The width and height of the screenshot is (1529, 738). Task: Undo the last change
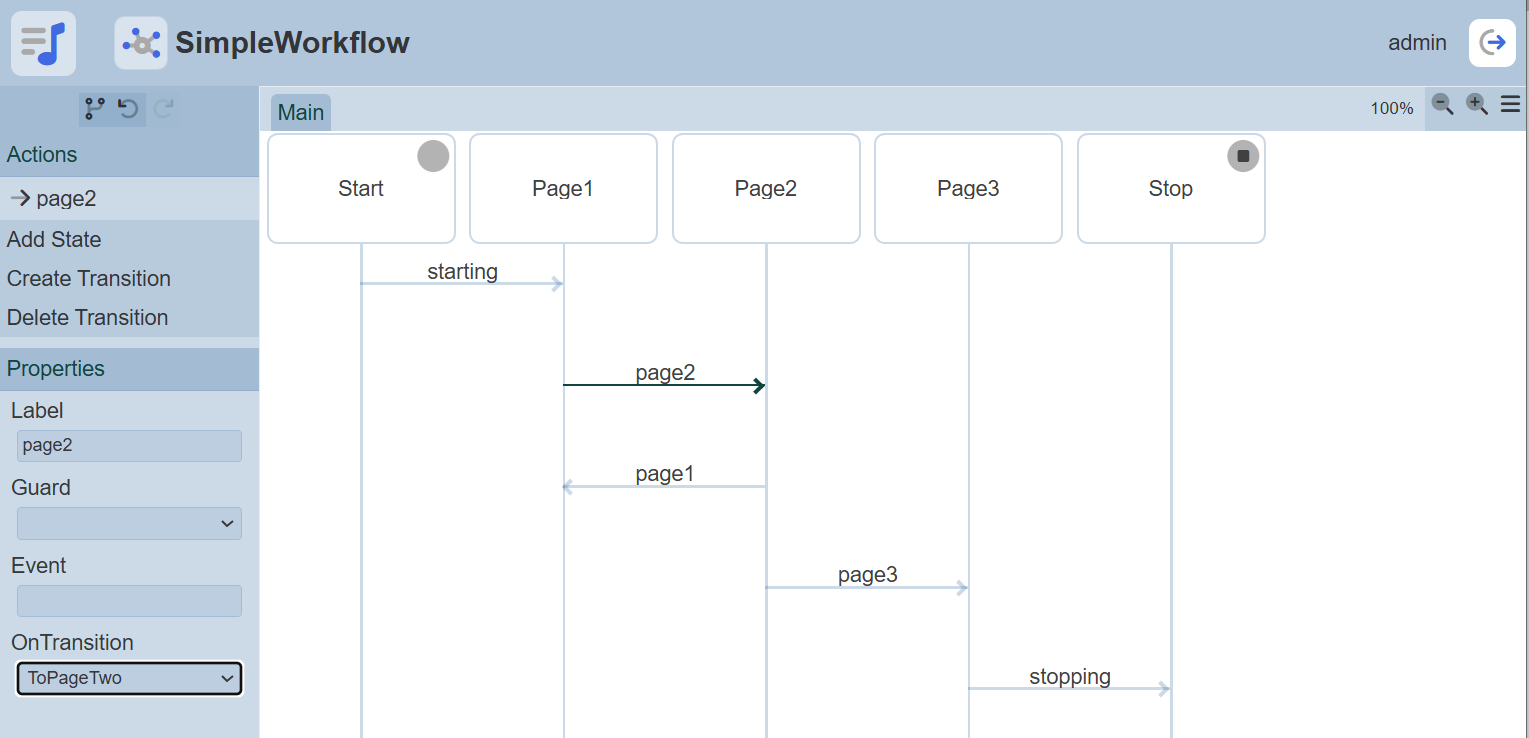pyautogui.click(x=128, y=108)
